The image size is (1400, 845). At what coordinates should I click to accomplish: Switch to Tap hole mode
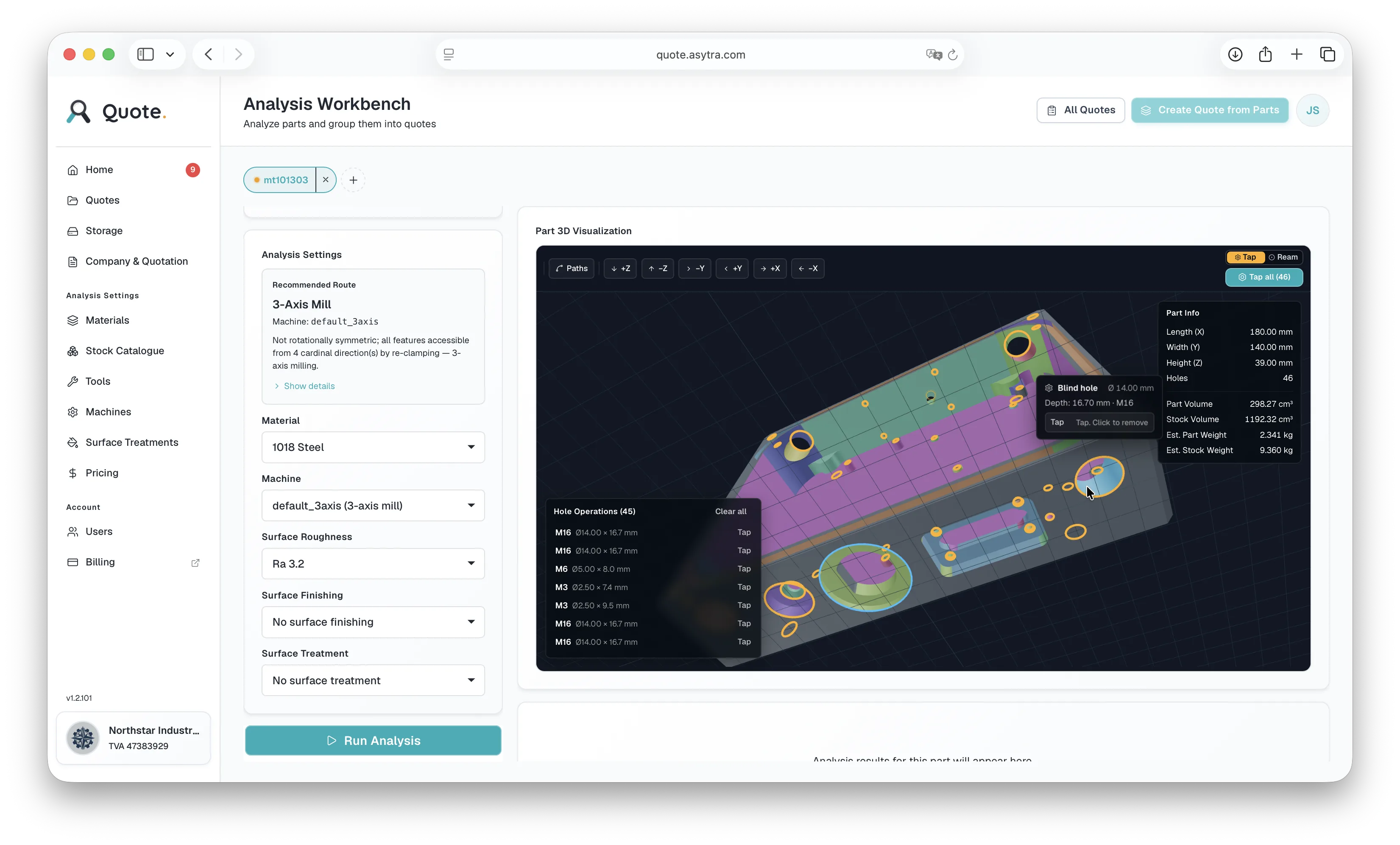pos(1245,257)
